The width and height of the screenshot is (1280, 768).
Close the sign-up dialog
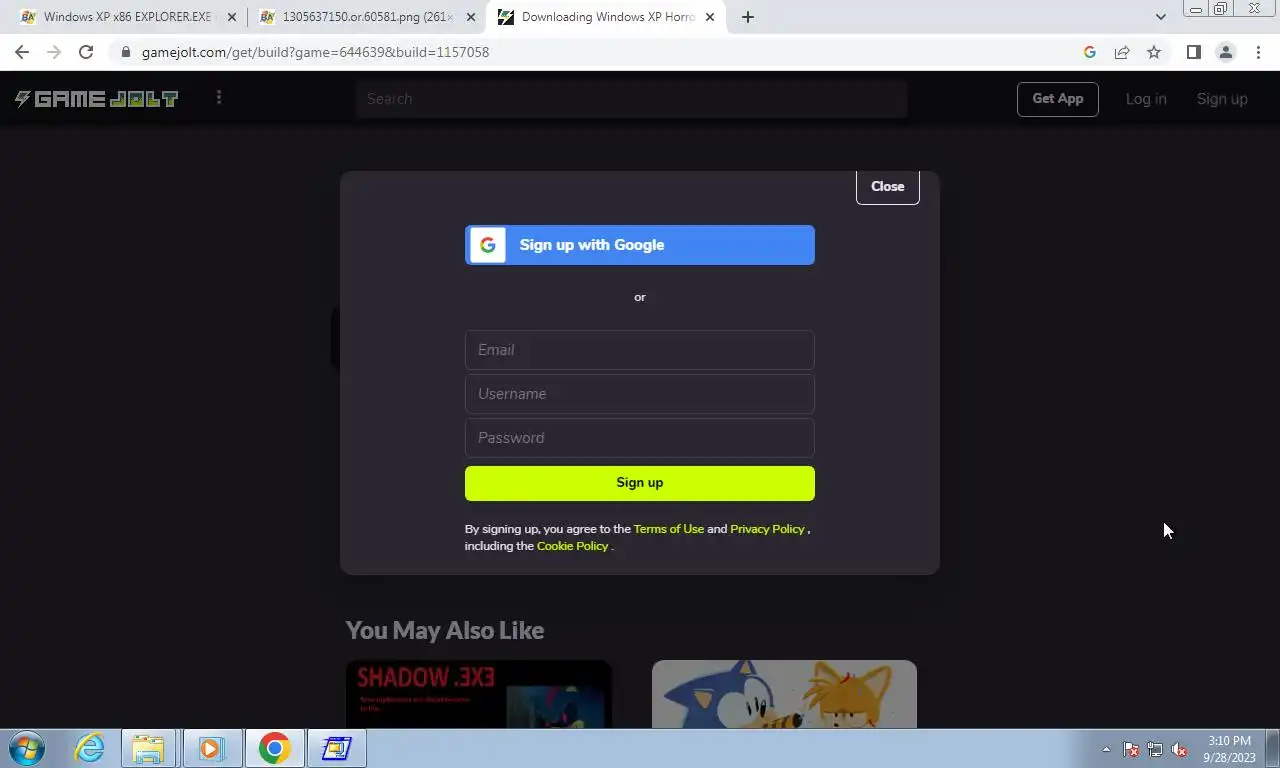click(x=887, y=186)
